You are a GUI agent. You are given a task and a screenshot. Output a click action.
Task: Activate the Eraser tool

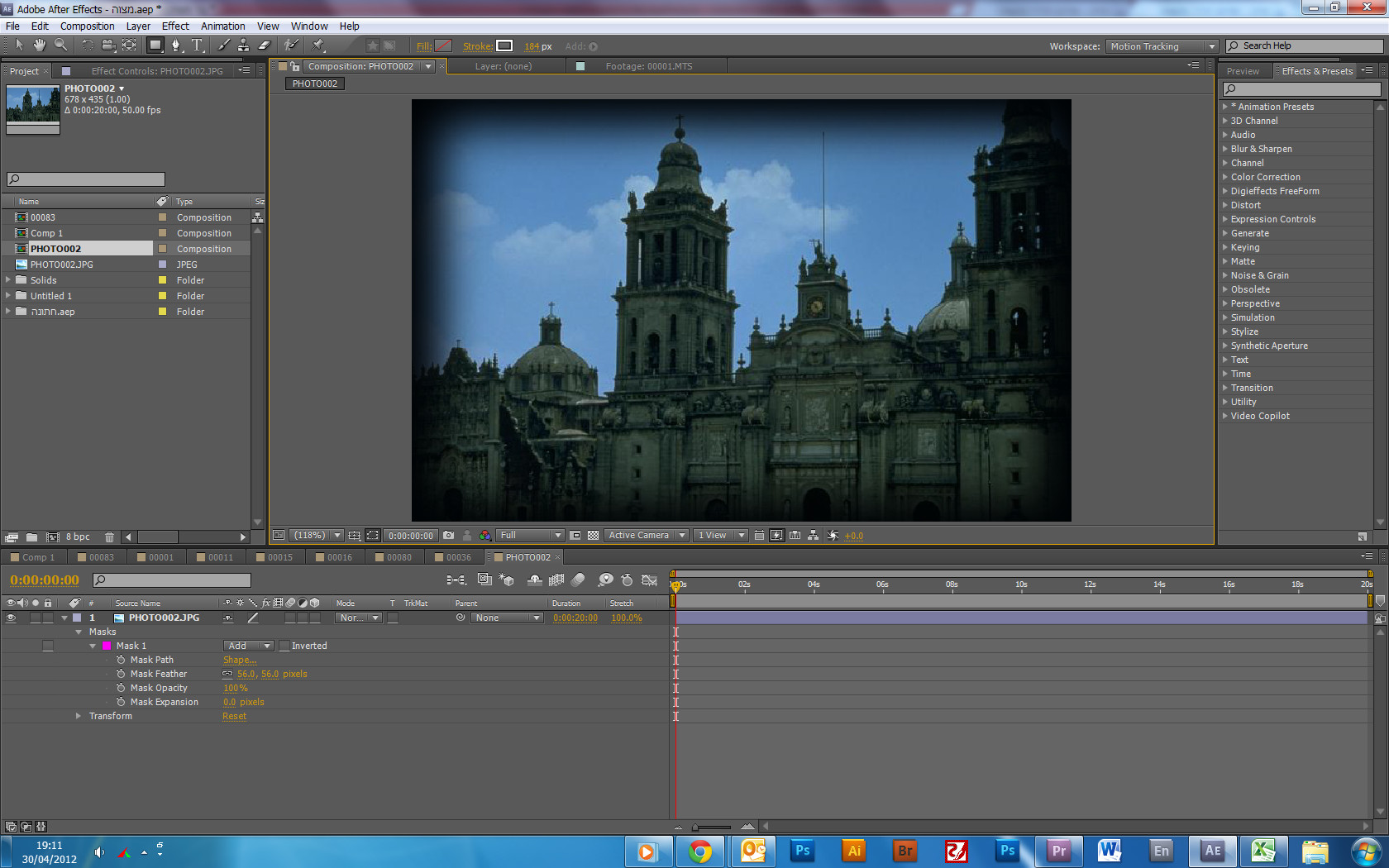265,45
